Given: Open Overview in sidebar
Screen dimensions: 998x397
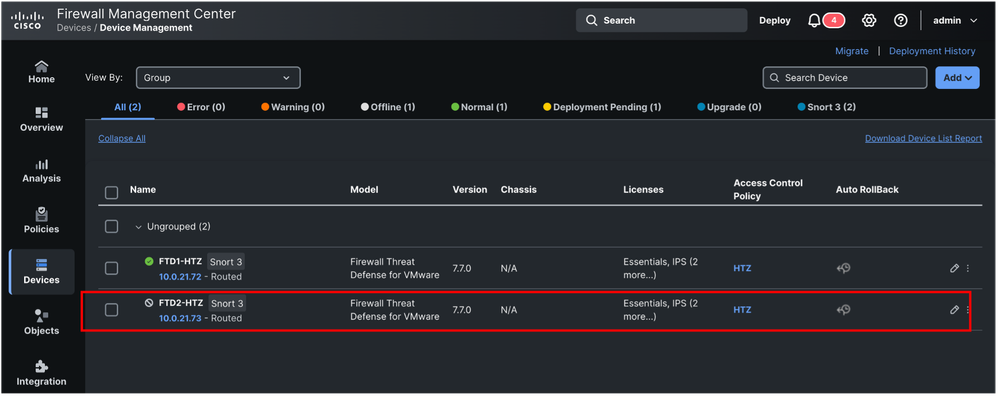Looking at the screenshot, I should (41, 120).
